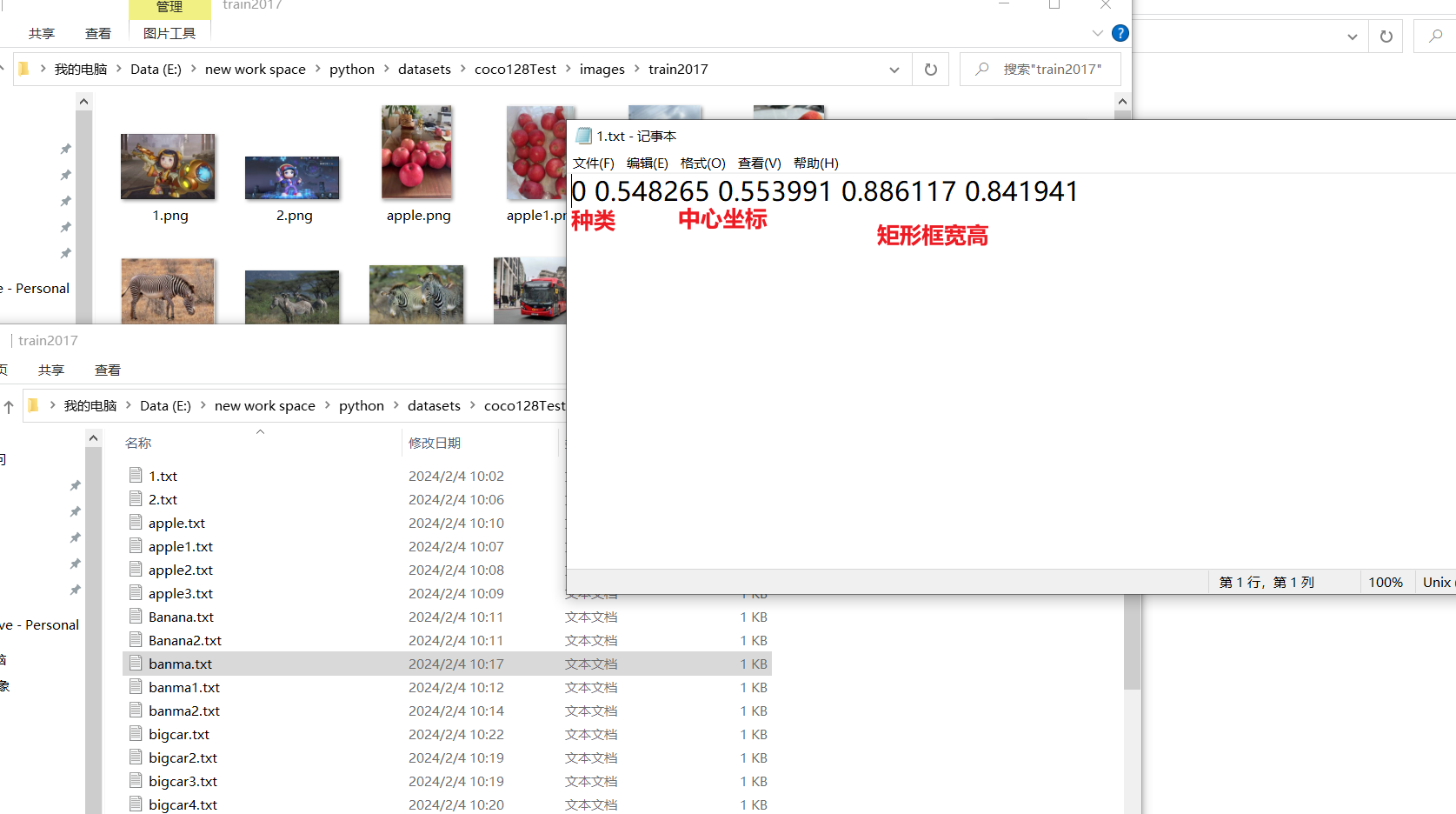Open OneDrive - Personal from the sidebar

35,288
